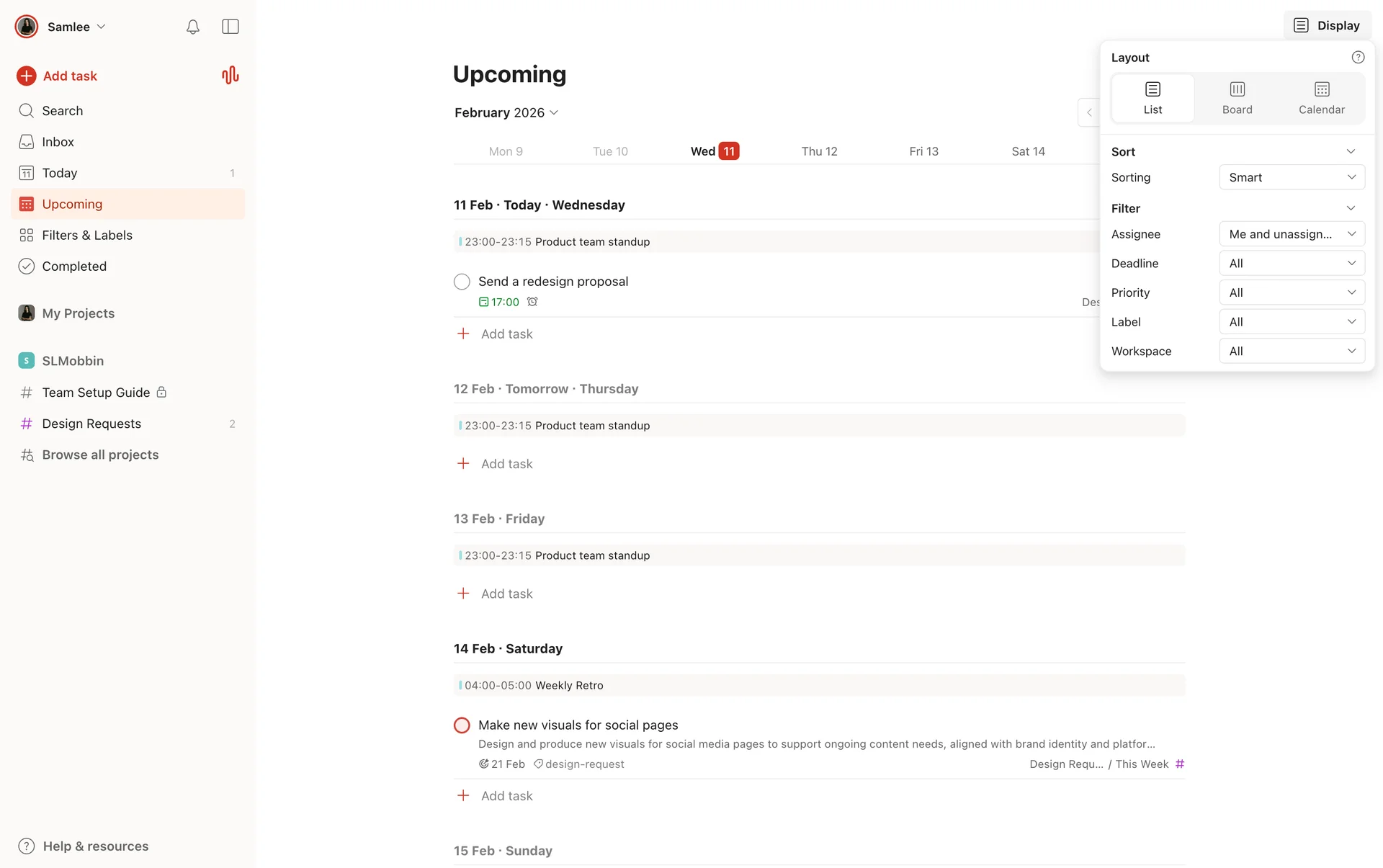Viewport: 1383px width, 868px height.
Task: Open the layout help question icon
Action: tap(1358, 58)
